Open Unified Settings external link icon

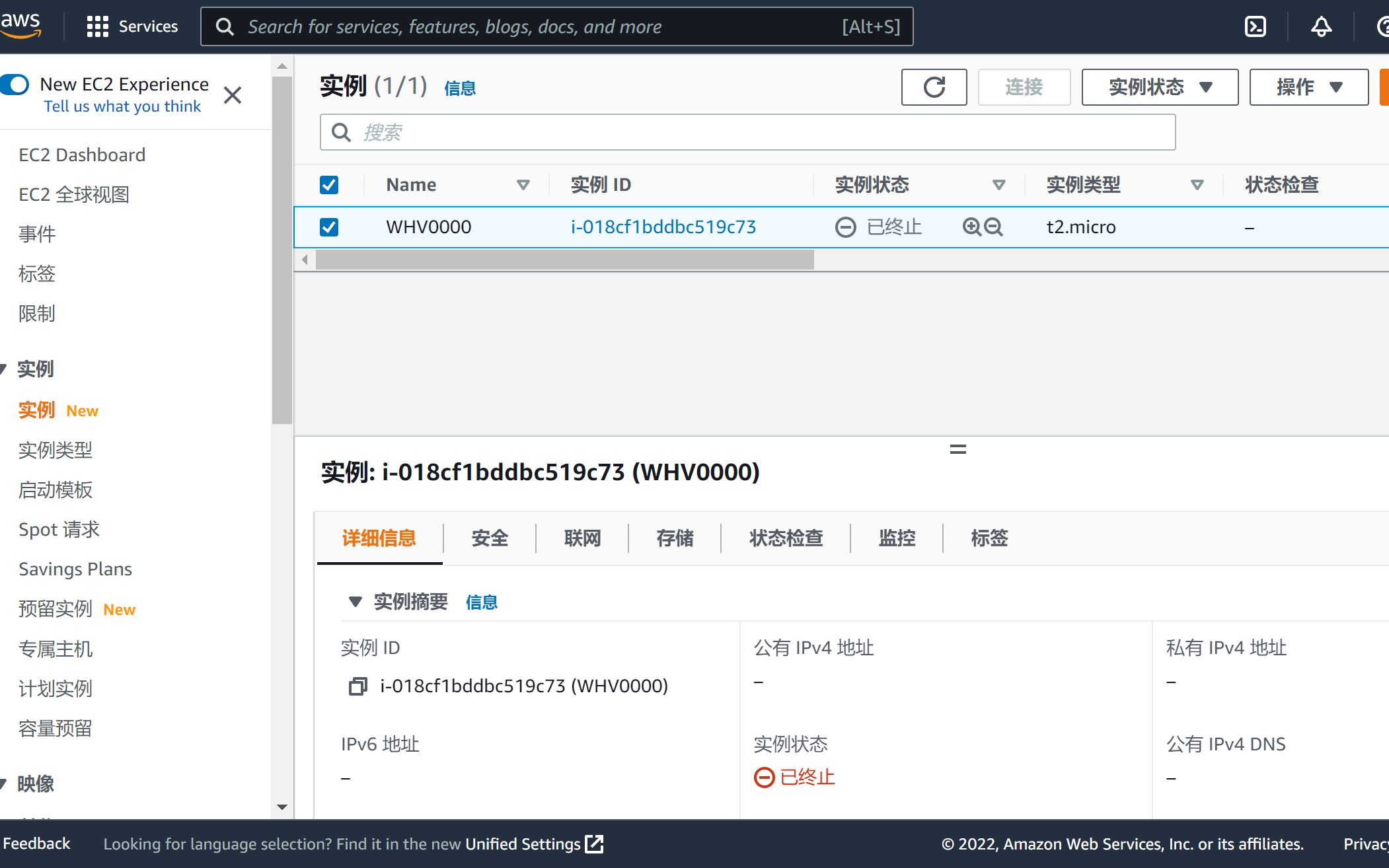595,844
